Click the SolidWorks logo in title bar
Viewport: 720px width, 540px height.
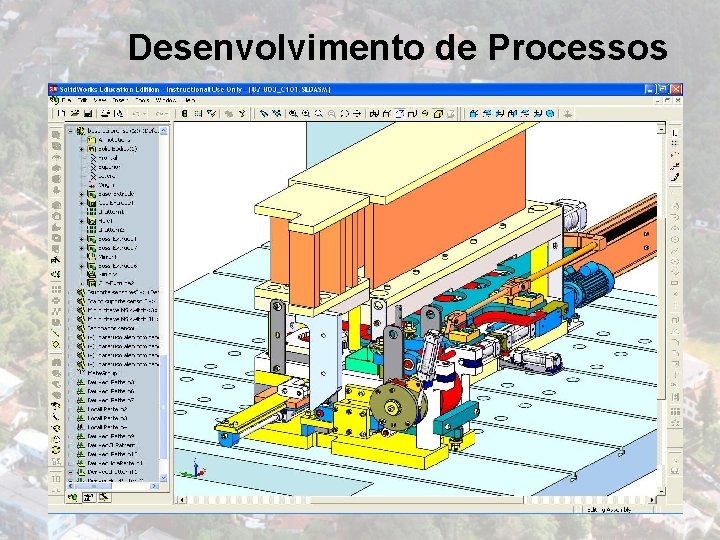point(53,89)
